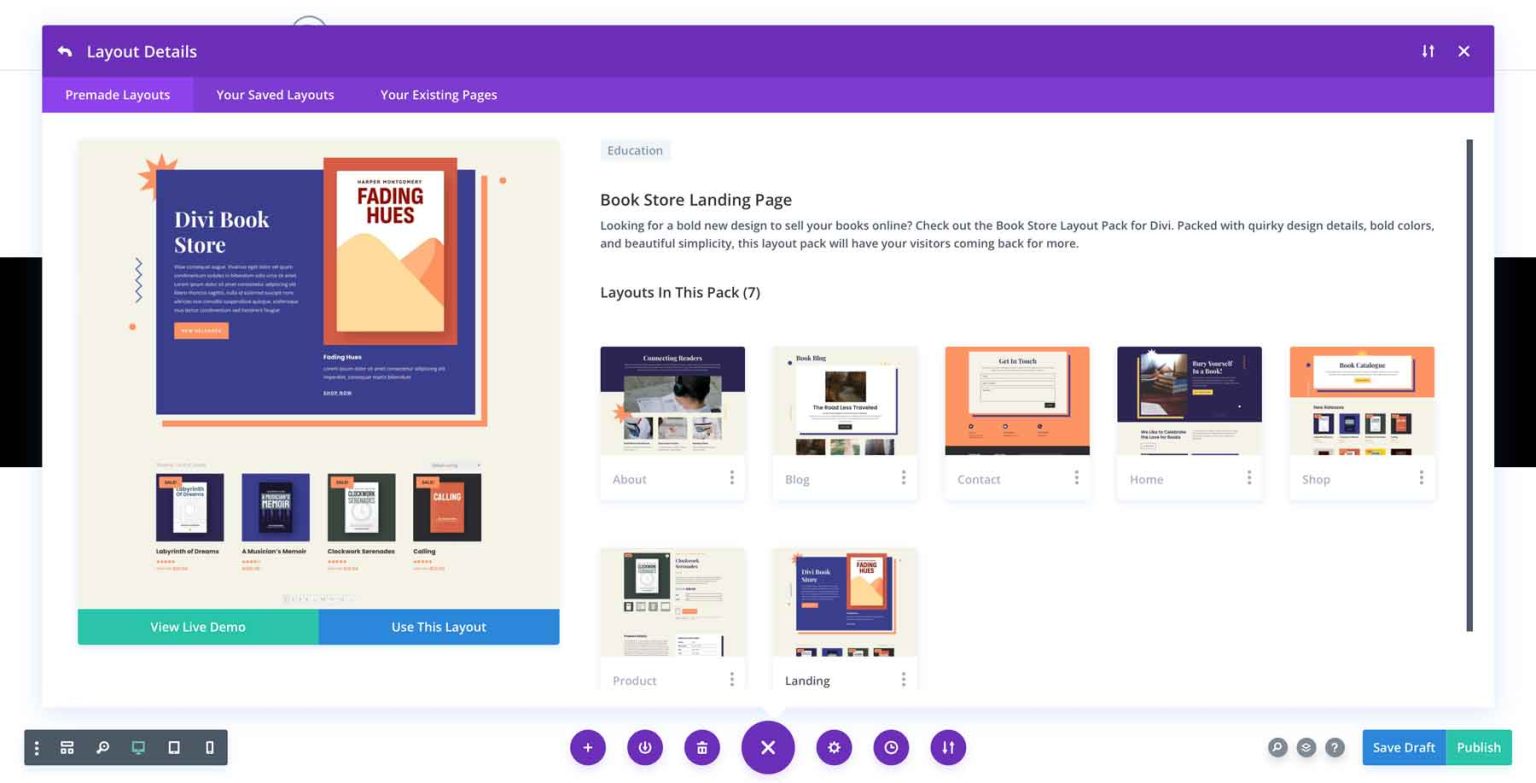Open the three-dot menu in bottom-left toolbar
Screen dimensions: 1536x783
36,747
